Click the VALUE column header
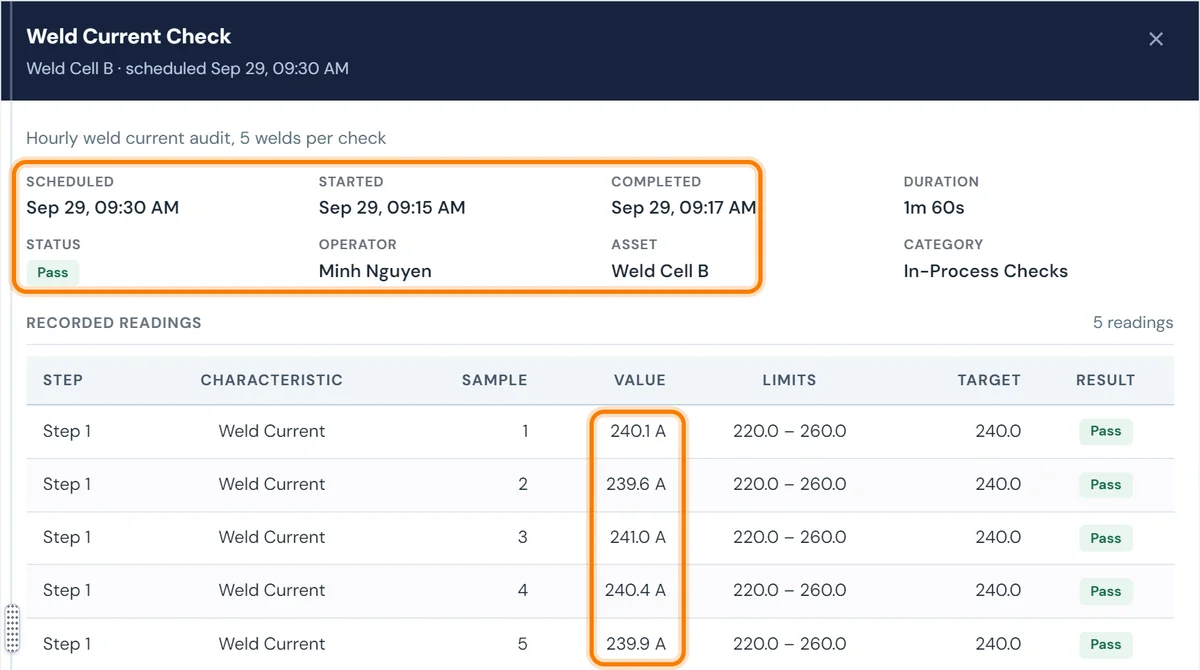 coord(640,380)
